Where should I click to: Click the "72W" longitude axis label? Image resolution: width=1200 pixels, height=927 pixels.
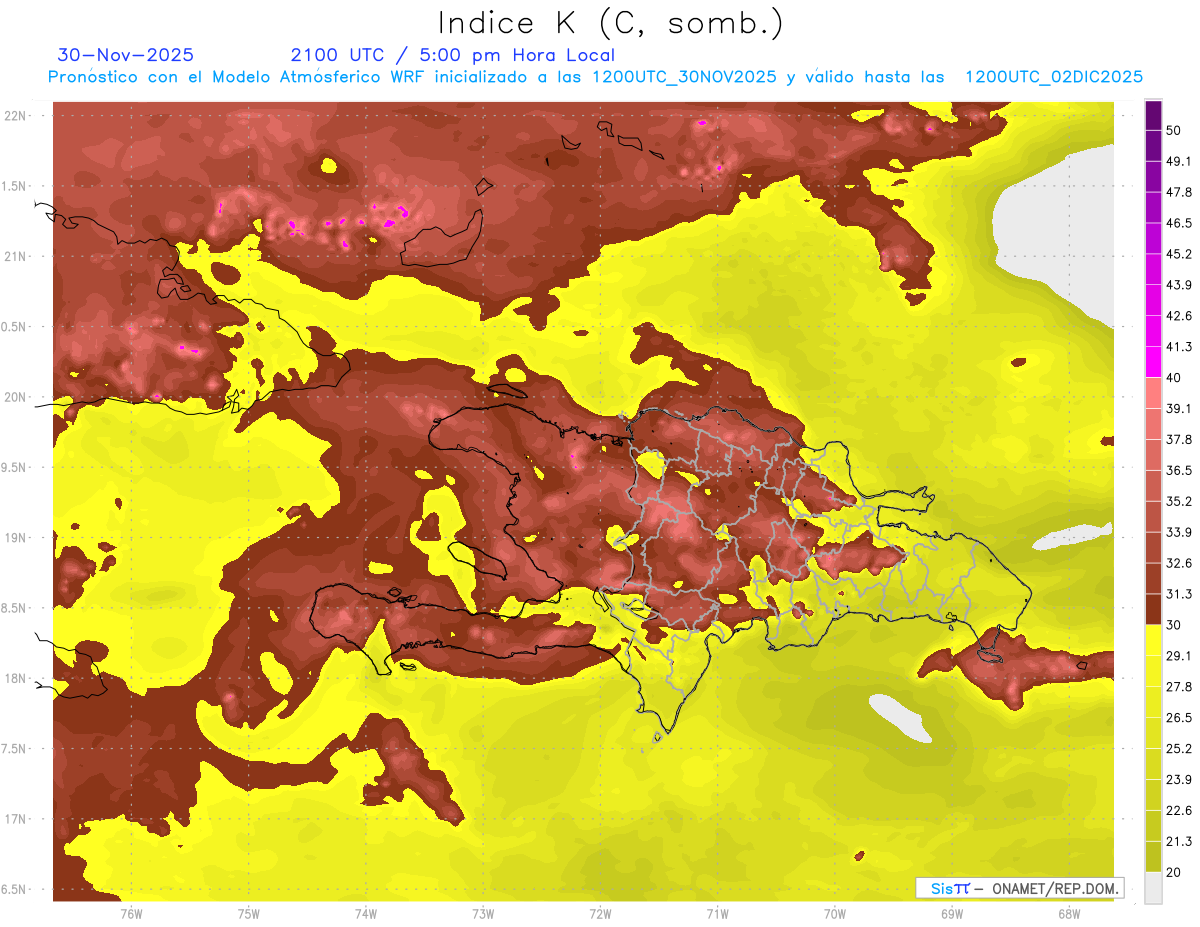click(600, 914)
